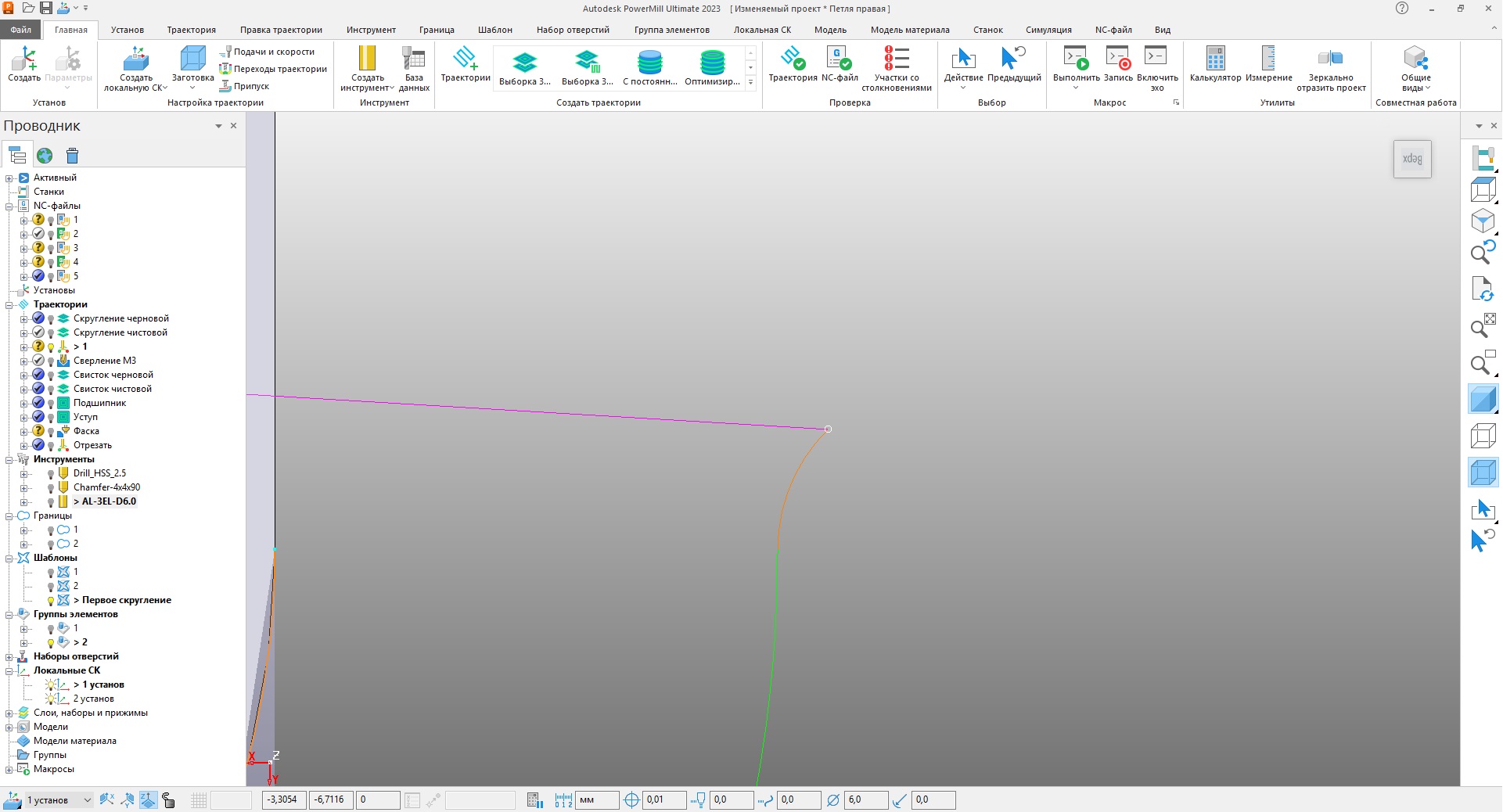Collapse the Шаблоны tree node
1503x812 pixels.
click(9, 559)
